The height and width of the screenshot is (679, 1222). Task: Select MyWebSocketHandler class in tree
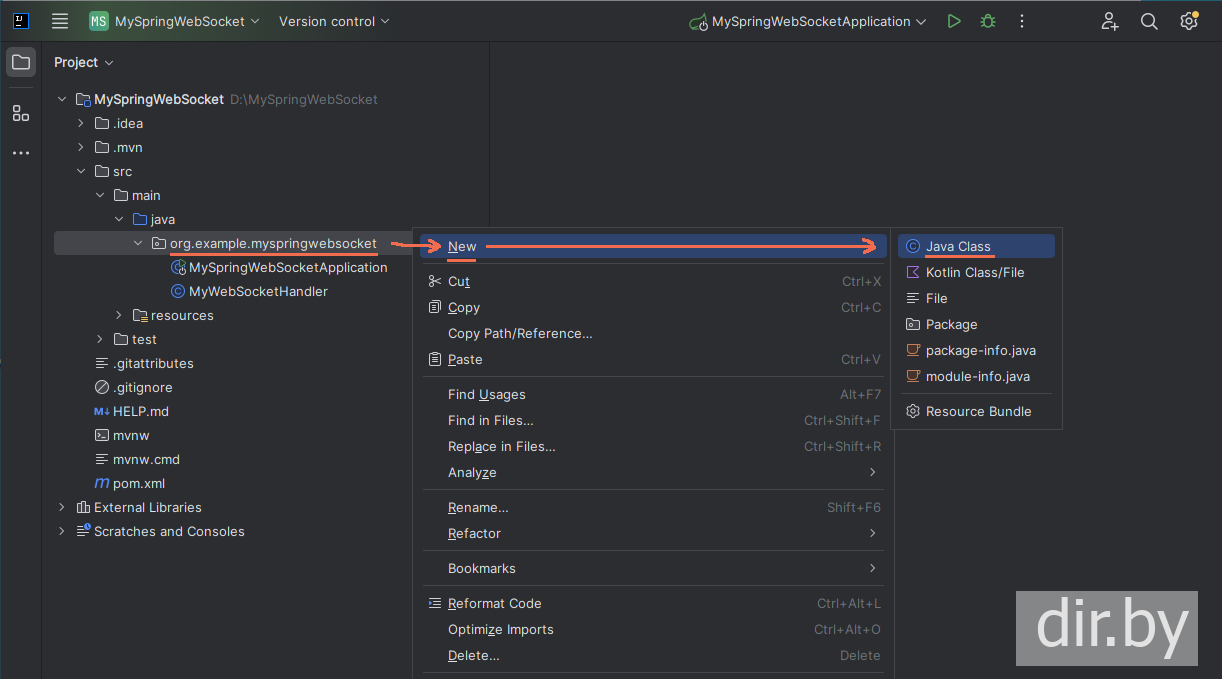pyautogui.click(x=258, y=291)
